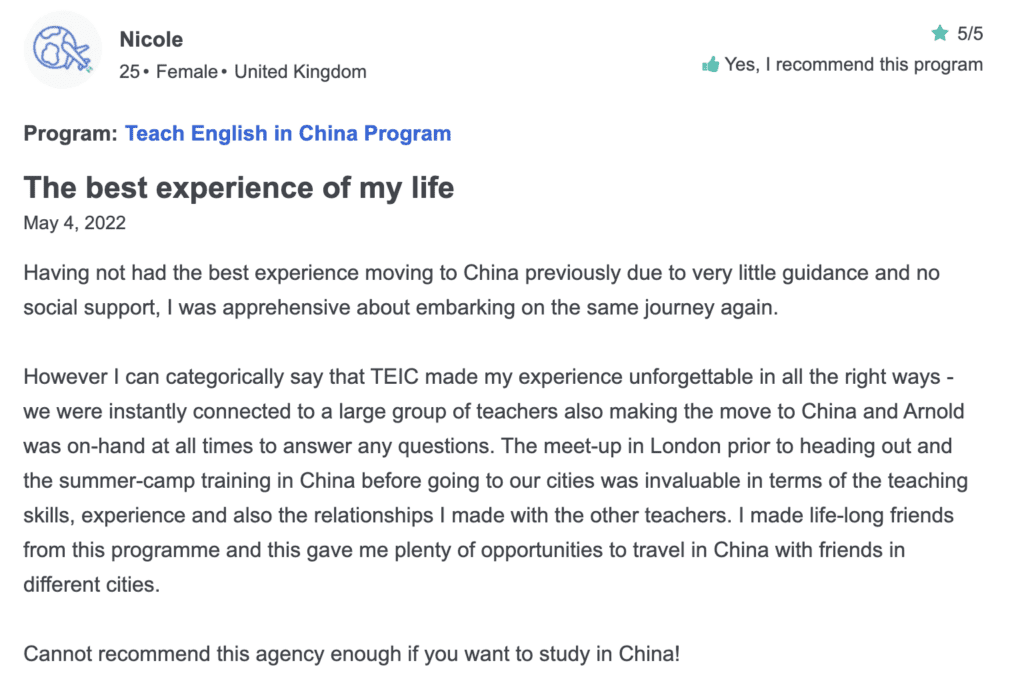This screenshot has height=689, width=1024.
Task: Click the review title "The best experience of my life"
Action: (239, 188)
